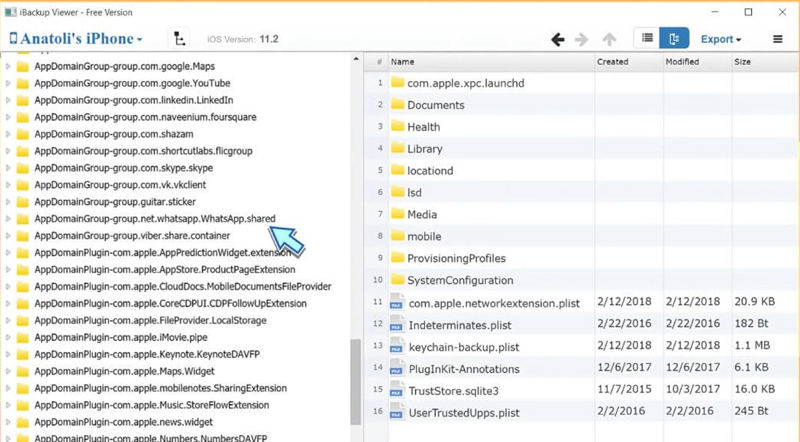The image size is (800, 442).
Task: Select the Music.StoreFlowExtension tree item
Action: pos(152,405)
